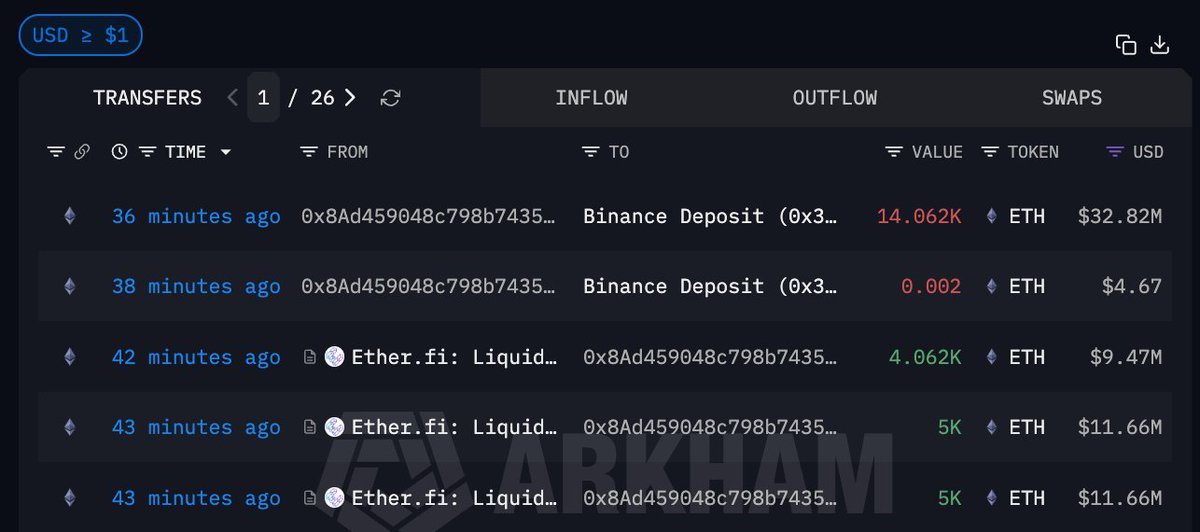1200x532 pixels.
Task: Click the Ether.fi logo on the 42 minutes row
Action: (x=335, y=357)
